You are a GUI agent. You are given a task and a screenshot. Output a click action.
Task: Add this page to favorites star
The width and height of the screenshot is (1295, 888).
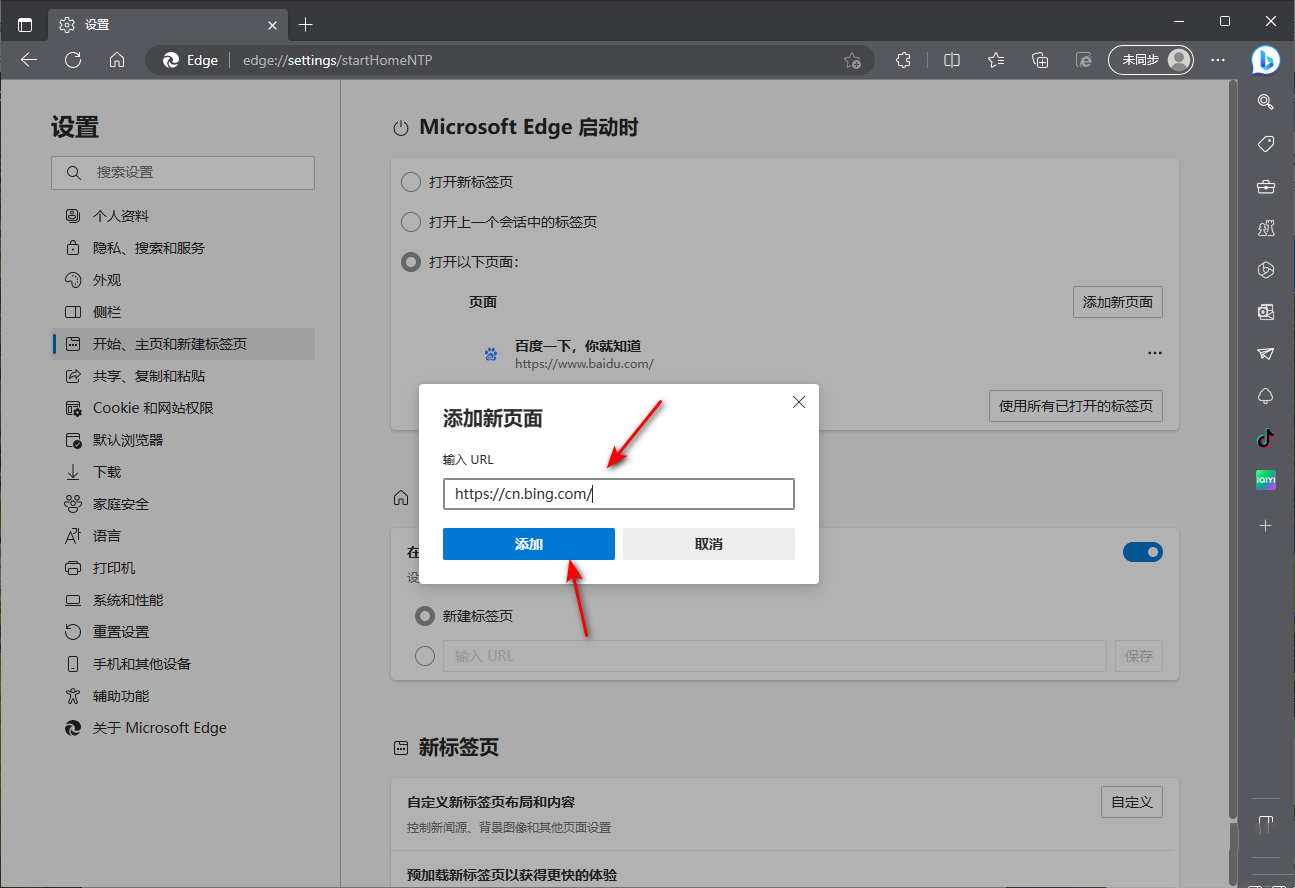[x=852, y=60]
